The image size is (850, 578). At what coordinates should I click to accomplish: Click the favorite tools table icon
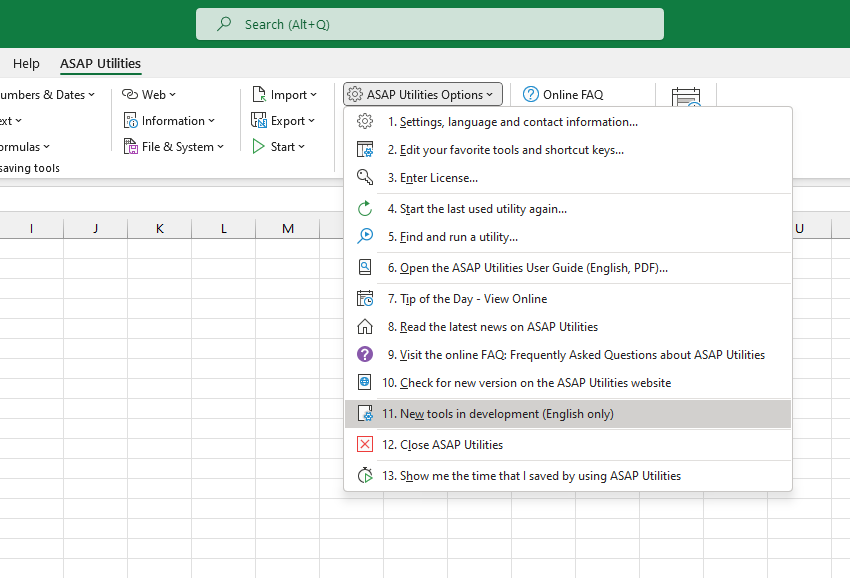(365, 149)
